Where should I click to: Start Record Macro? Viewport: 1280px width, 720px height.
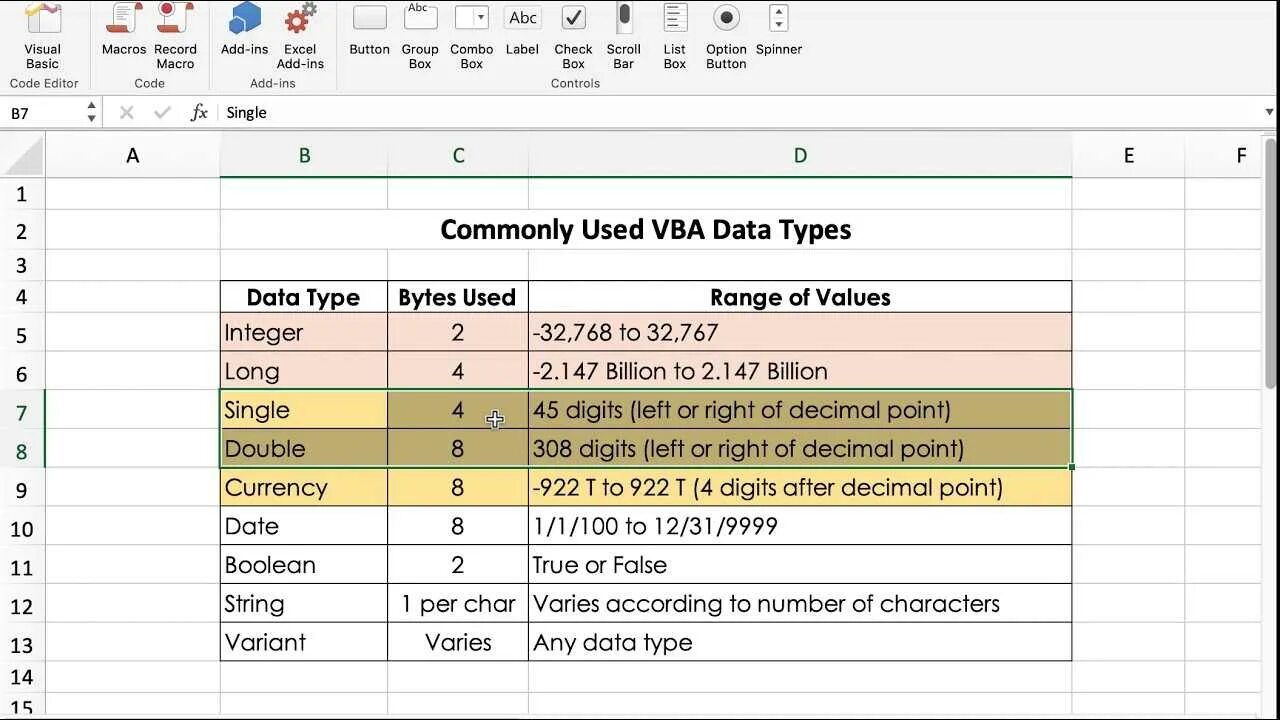175,36
